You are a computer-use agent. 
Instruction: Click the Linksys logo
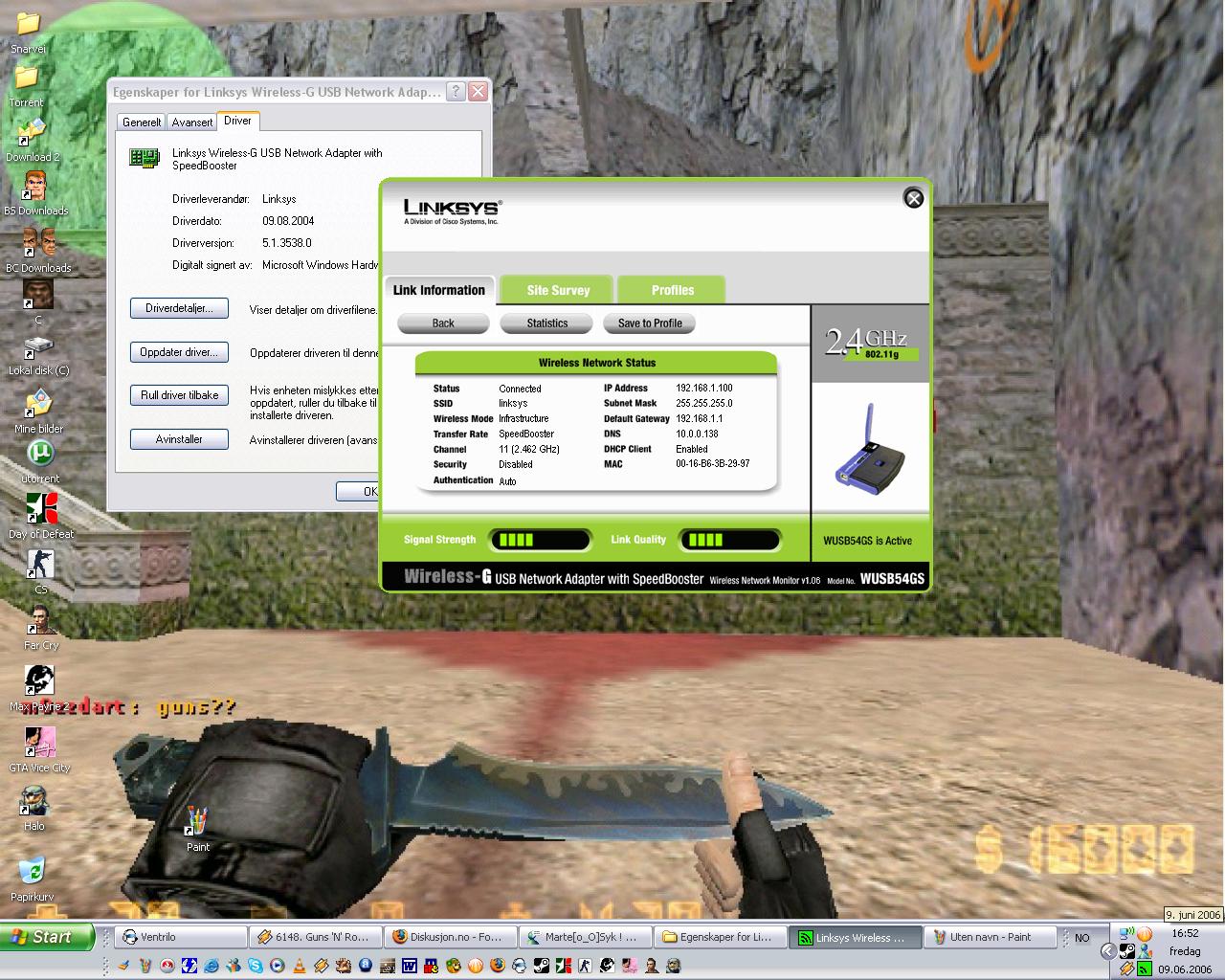click(x=452, y=211)
